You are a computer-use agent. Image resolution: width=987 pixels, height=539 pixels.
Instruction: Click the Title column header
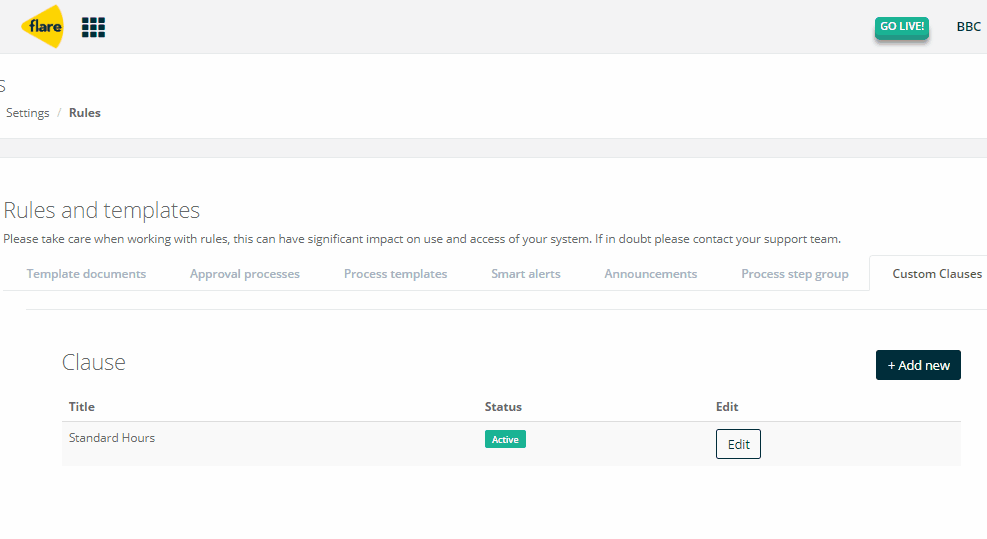tap(82, 407)
